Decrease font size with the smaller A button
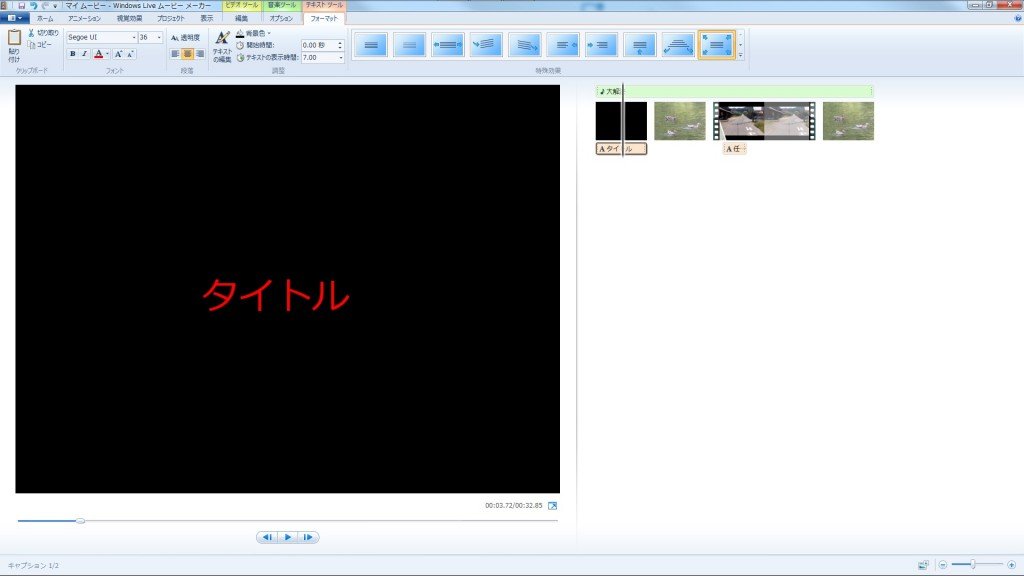 point(130,54)
